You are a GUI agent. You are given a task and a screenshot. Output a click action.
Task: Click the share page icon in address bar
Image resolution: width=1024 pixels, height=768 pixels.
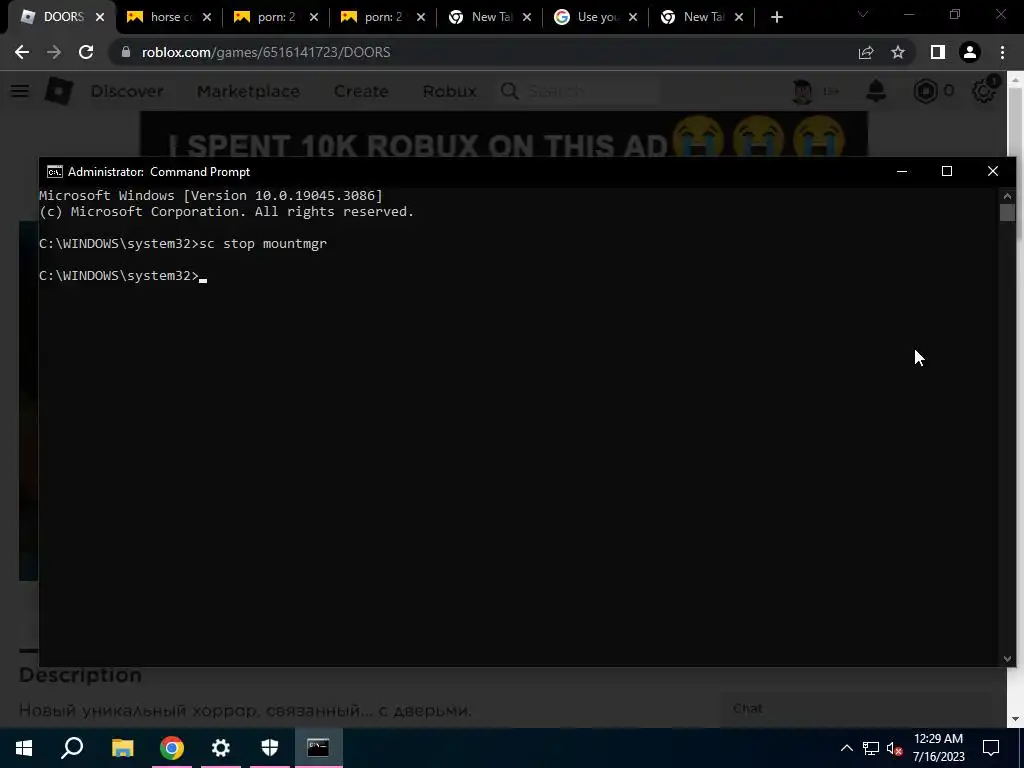coord(866,52)
